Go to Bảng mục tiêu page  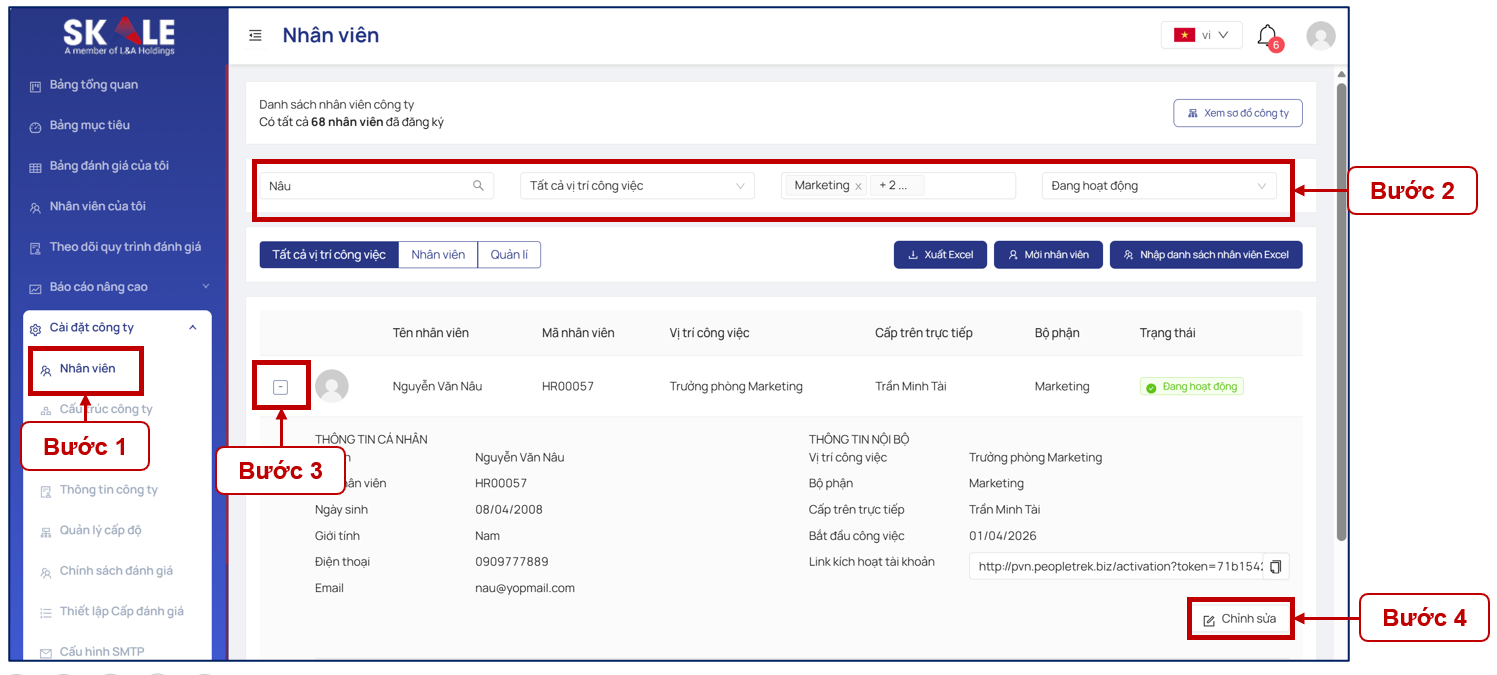coord(90,125)
